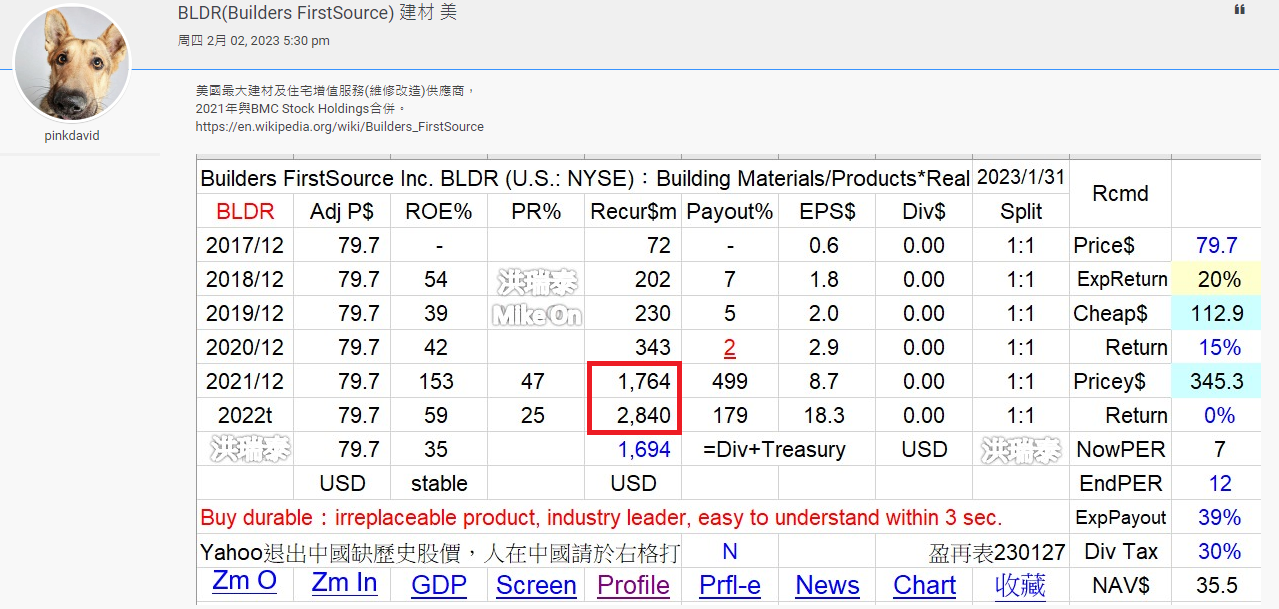Click the Rcmd header cell
The image size is (1279, 609).
click(x=1120, y=193)
